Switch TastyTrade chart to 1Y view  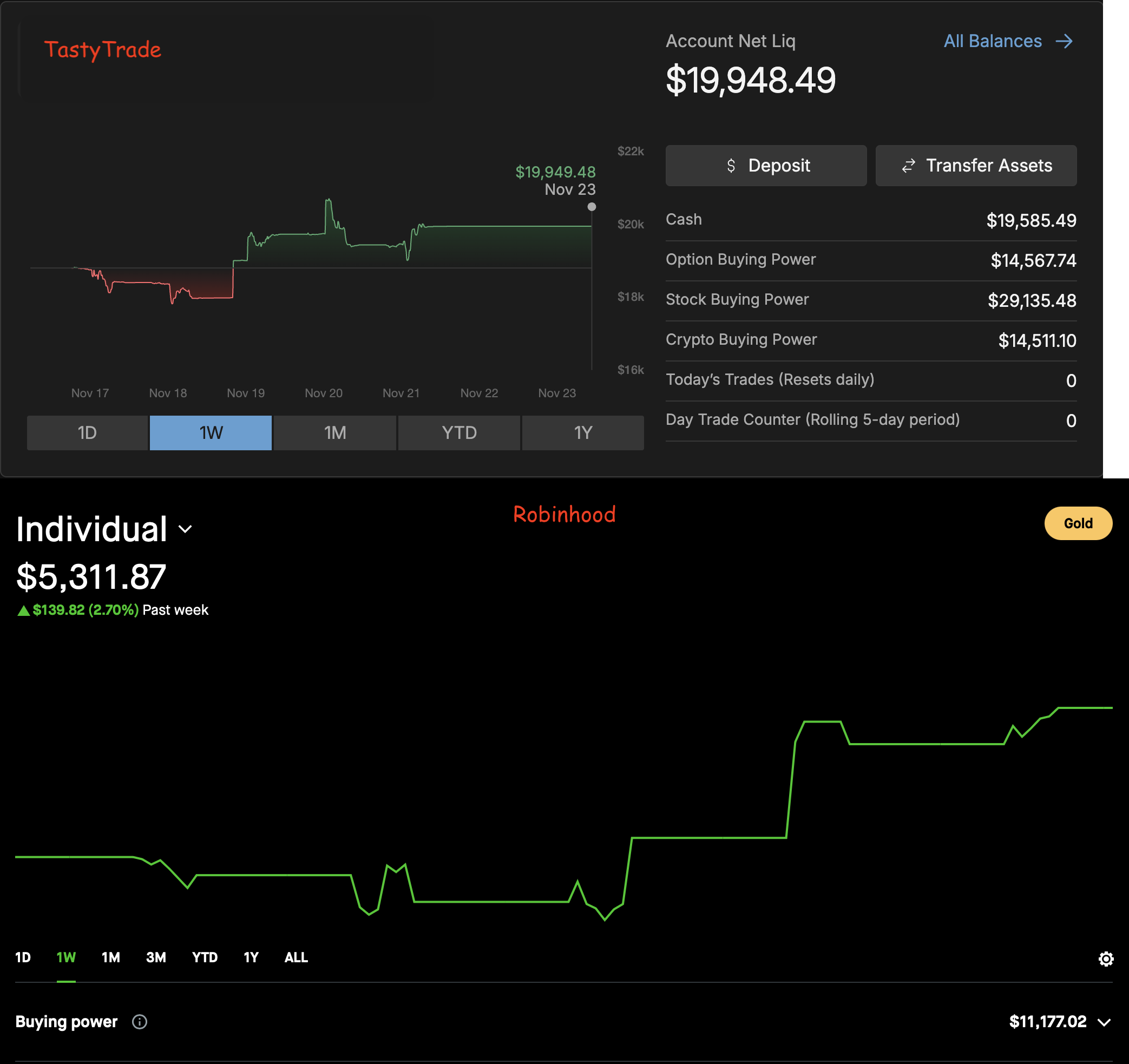(583, 432)
